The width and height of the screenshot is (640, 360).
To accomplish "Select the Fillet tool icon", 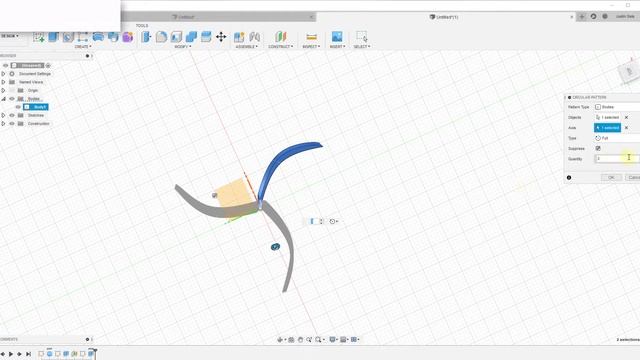I will (161, 37).
